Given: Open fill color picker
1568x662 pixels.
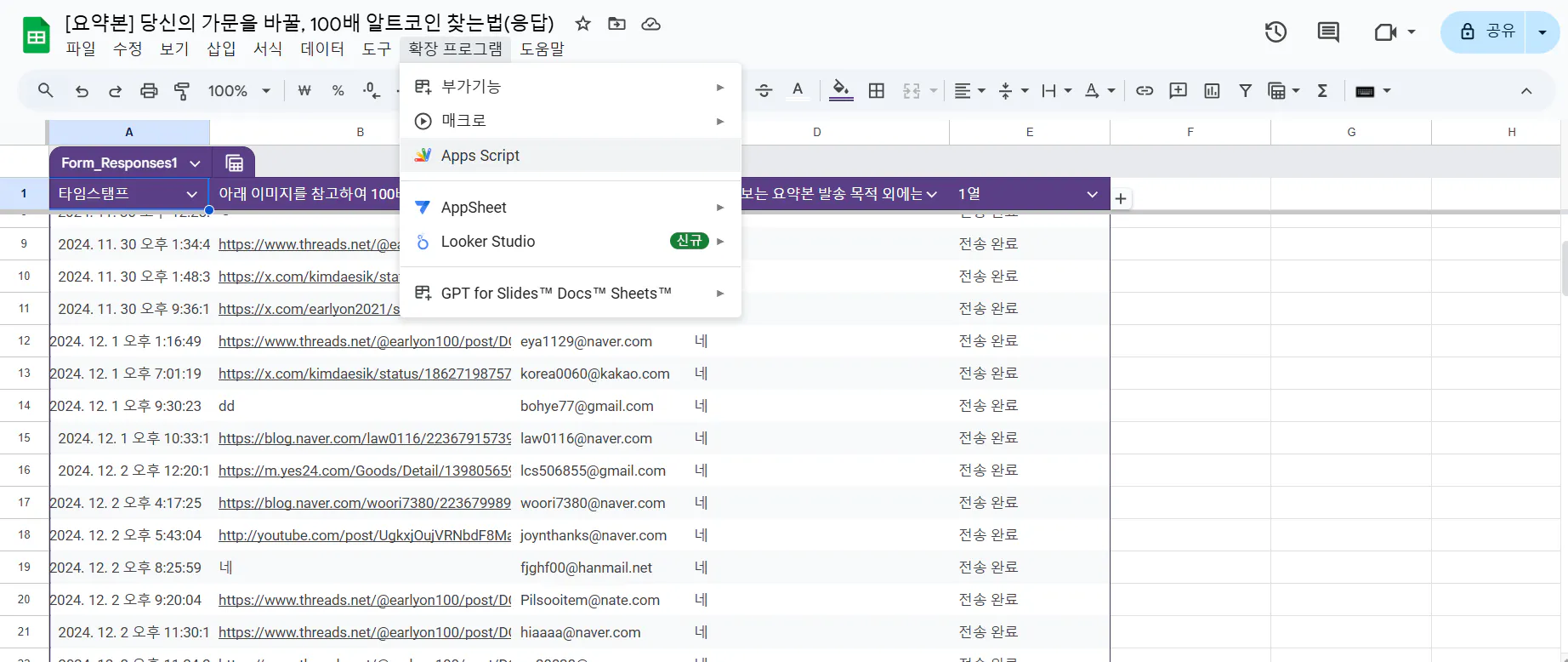Looking at the screenshot, I should tap(841, 90).
